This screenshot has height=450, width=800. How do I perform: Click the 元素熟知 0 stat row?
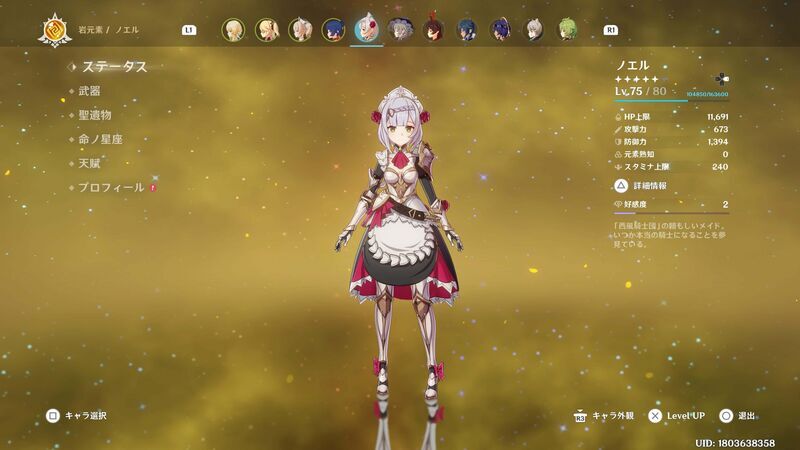tap(671, 154)
